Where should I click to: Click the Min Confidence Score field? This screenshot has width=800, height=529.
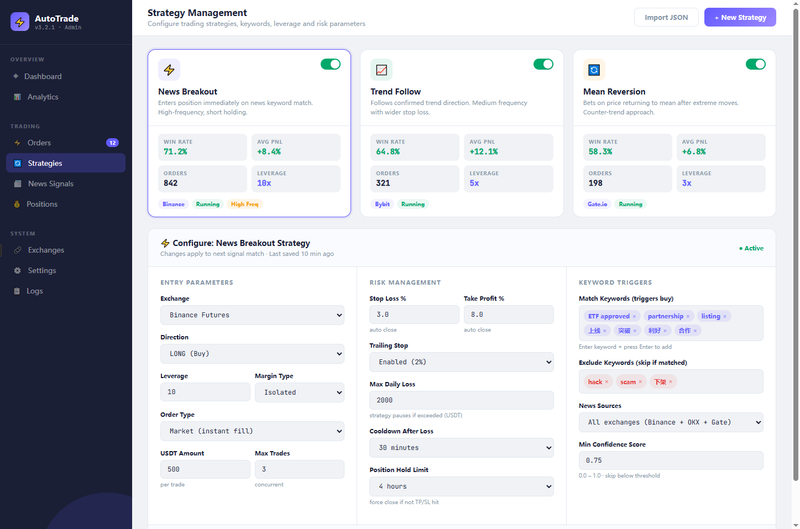tap(670, 461)
